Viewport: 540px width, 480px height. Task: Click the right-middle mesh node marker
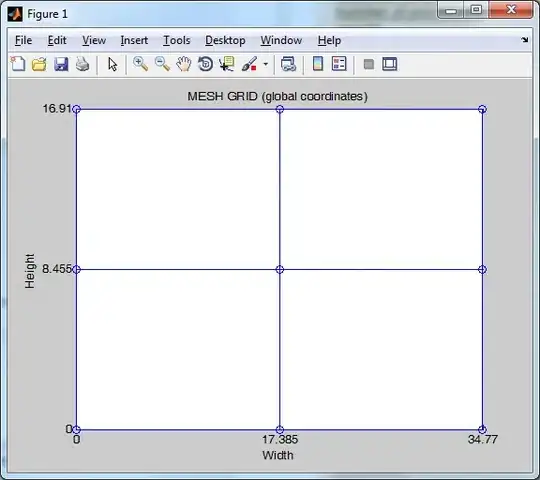click(x=482, y=269)
